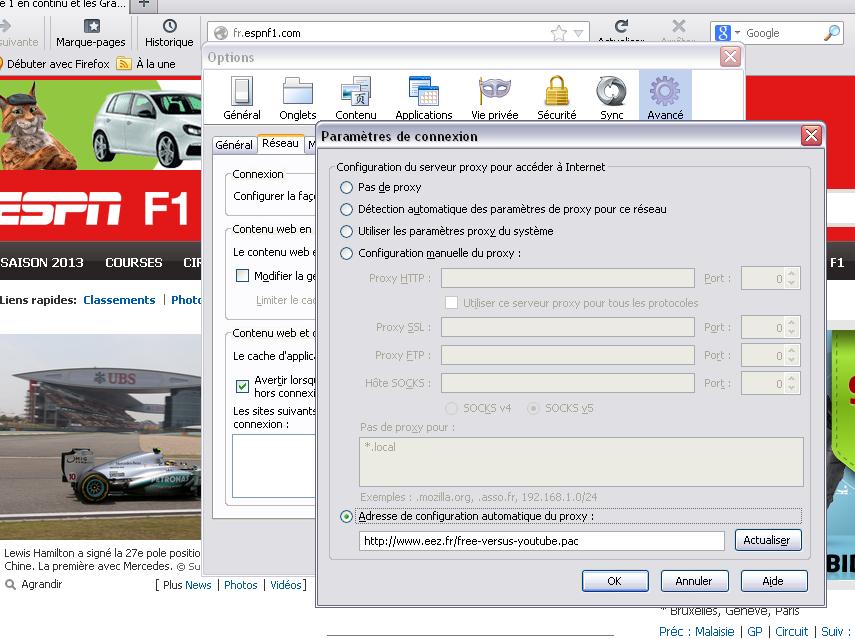
Task: Select automatic proxy configuration address radio
Action: tap(346, 516)
